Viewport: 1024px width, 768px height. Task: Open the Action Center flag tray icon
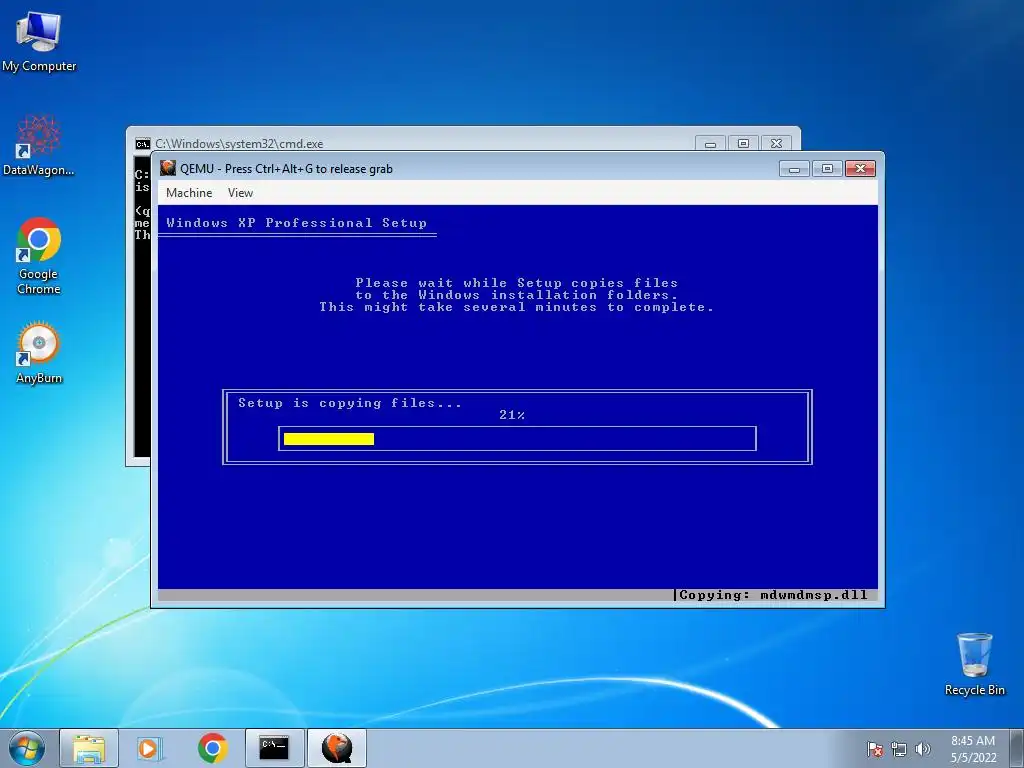point(875,749)
